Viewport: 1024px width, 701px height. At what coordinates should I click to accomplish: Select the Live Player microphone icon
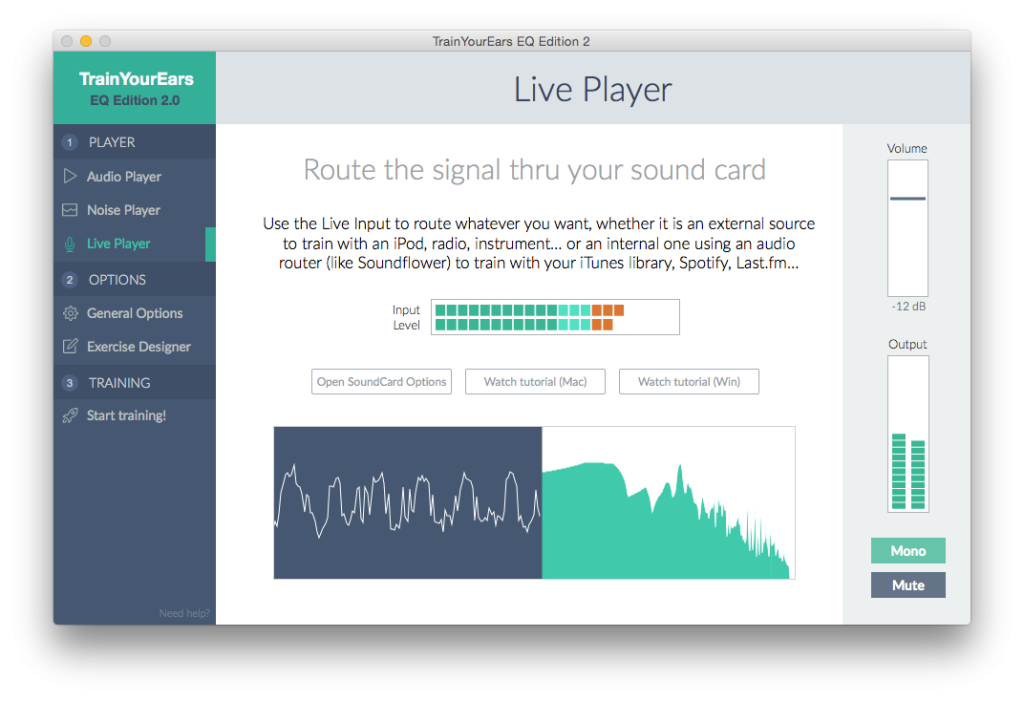[x=69, y=242]
